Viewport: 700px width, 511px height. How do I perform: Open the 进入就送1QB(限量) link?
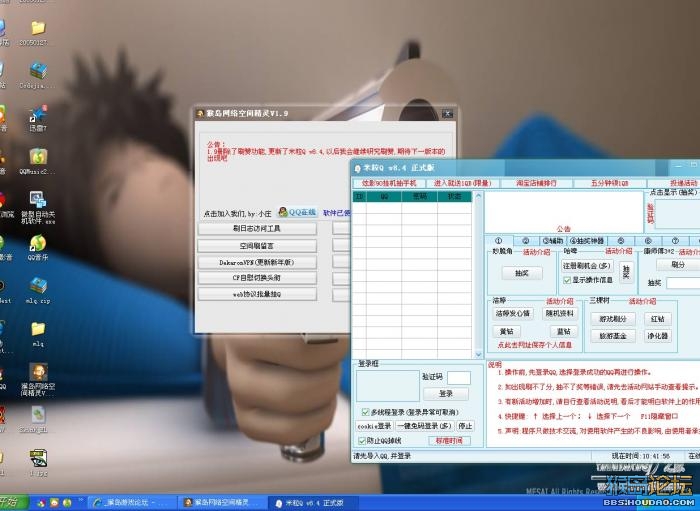462,183
